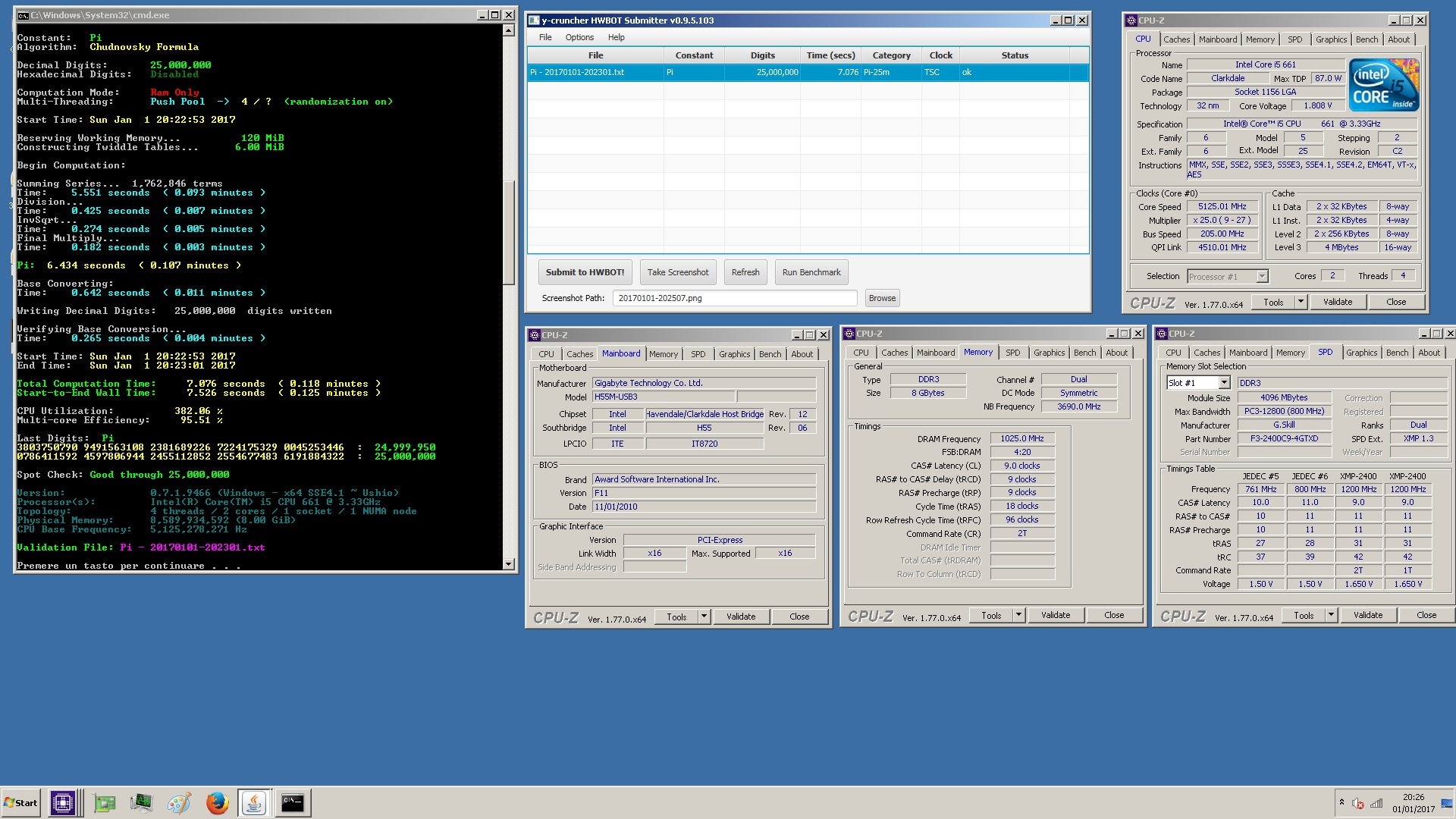Open Graphics tab in top CPU-Z window

(x=1331, y=39)
